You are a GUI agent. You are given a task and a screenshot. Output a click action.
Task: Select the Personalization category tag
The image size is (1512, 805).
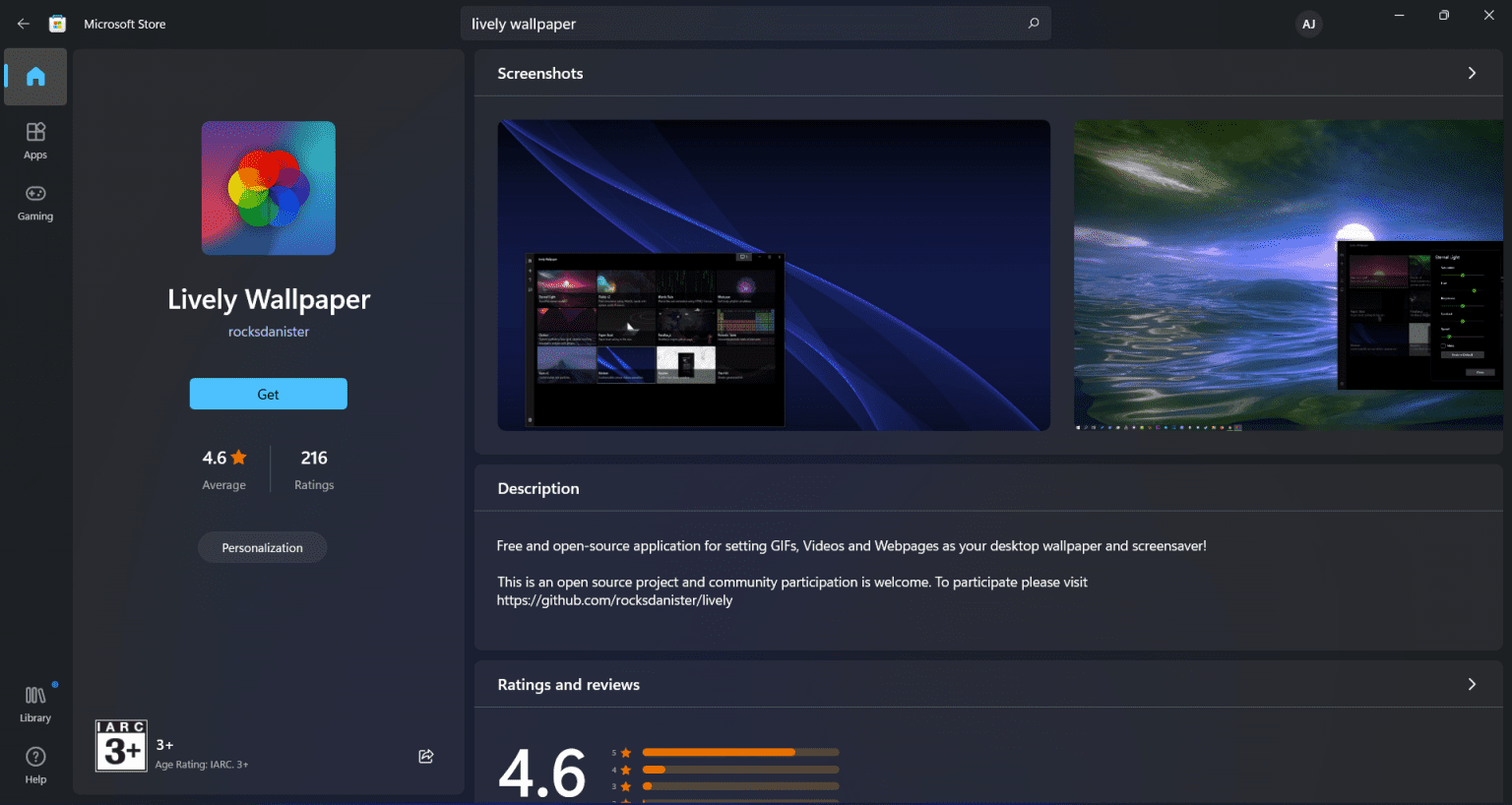tap(262, 548)
